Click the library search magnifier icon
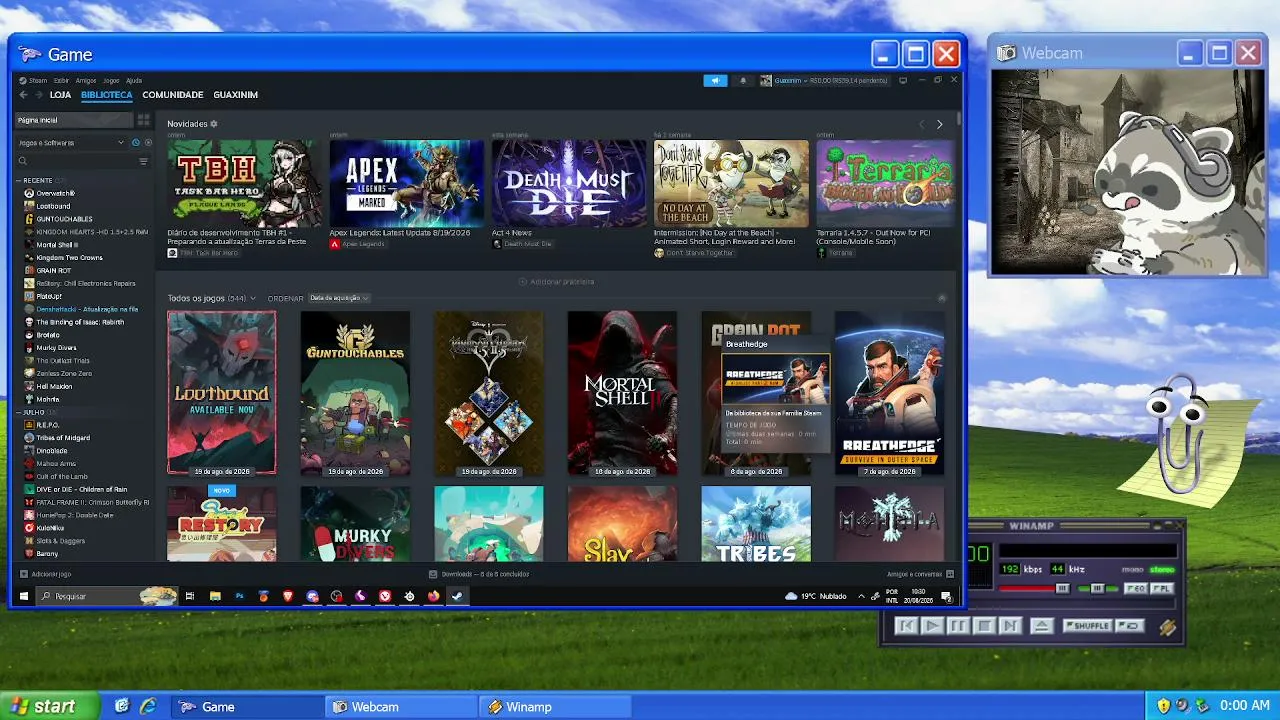This screenshot has height=720, width=1280. 23,161
